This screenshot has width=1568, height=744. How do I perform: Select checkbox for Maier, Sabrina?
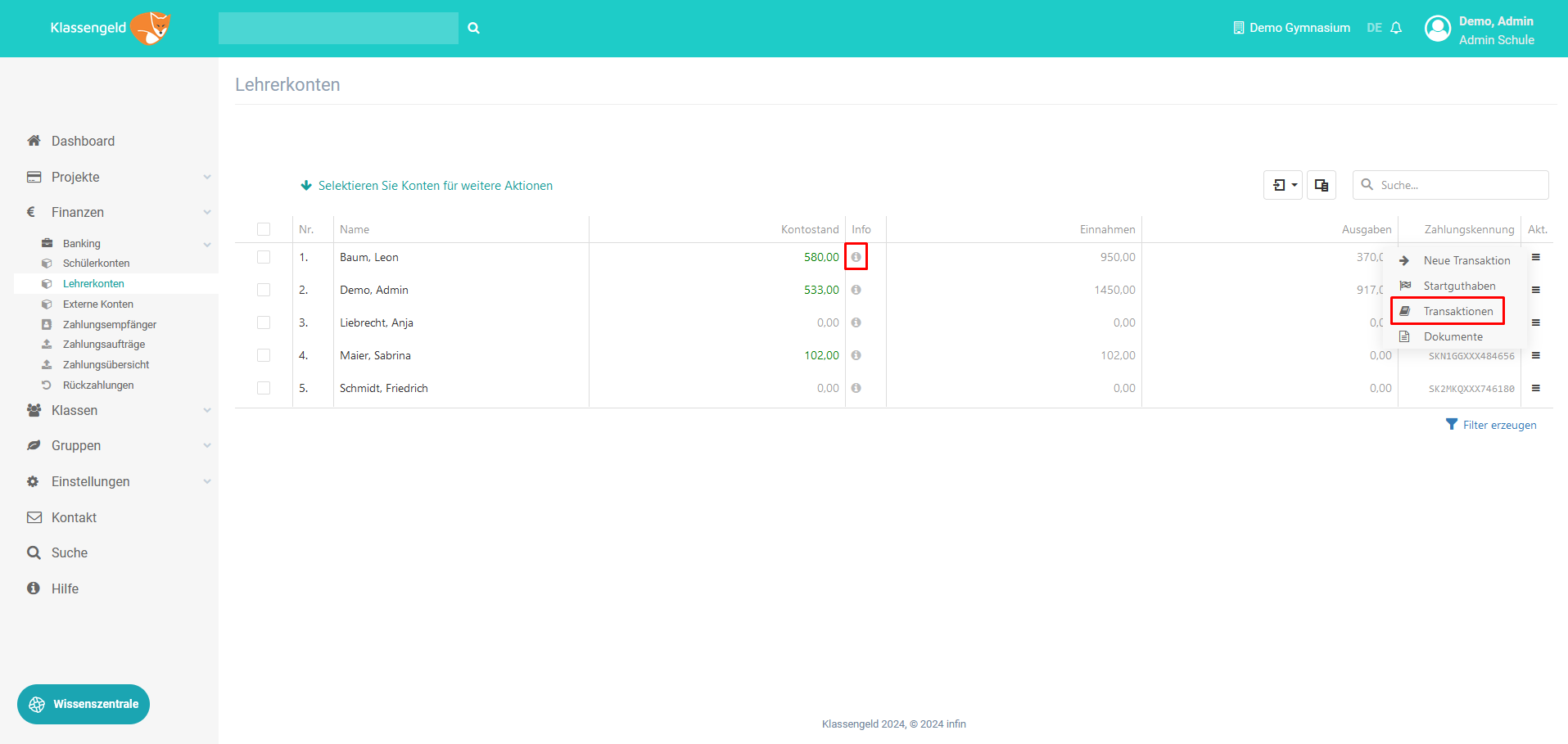point(264,355)
